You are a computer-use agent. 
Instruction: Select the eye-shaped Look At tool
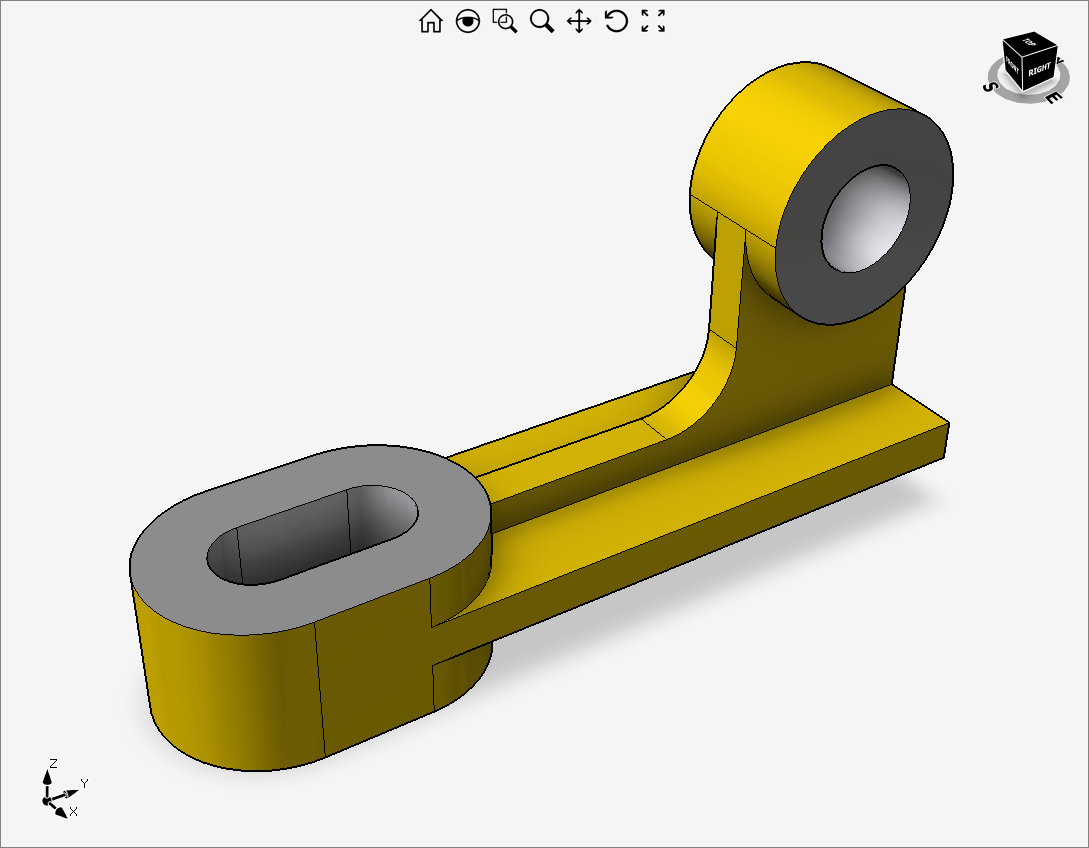[x=467, y=21]
